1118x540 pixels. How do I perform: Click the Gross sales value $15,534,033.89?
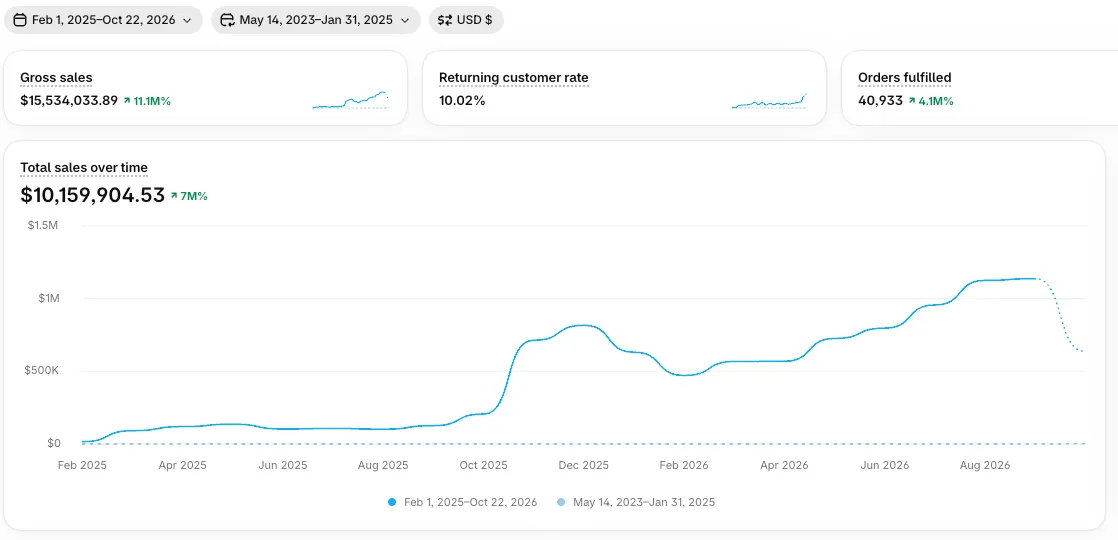[x=69, y=101]
